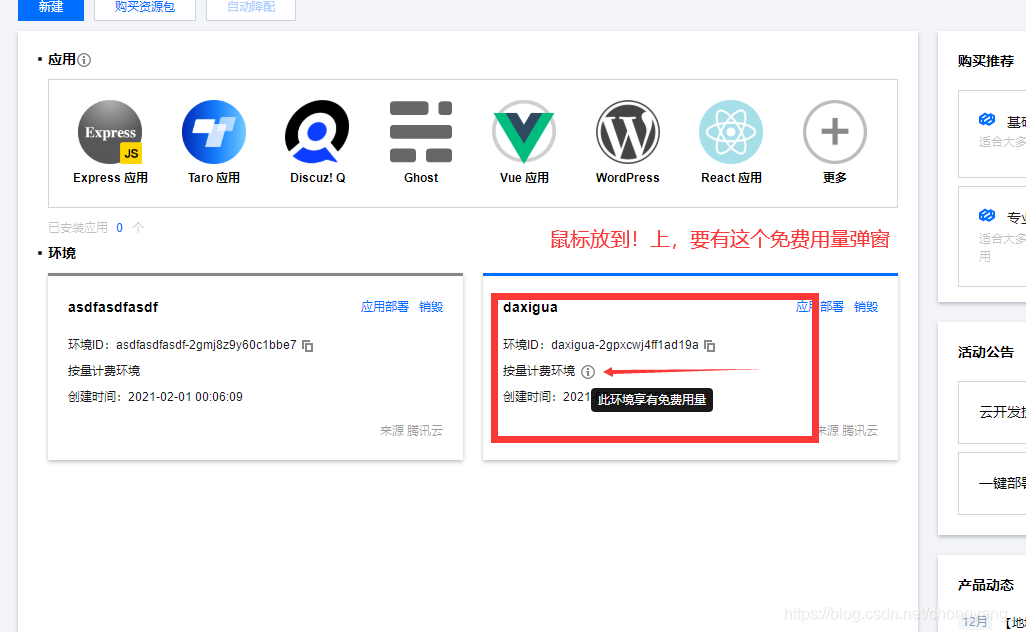Select the daxigua environment name

pyautogui.click(x=530, y=307)
